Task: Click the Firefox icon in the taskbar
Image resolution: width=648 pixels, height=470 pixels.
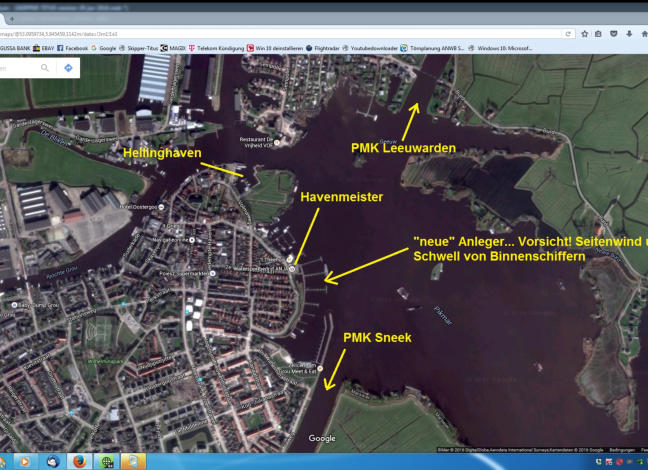Action: click(x=79, y=462)
